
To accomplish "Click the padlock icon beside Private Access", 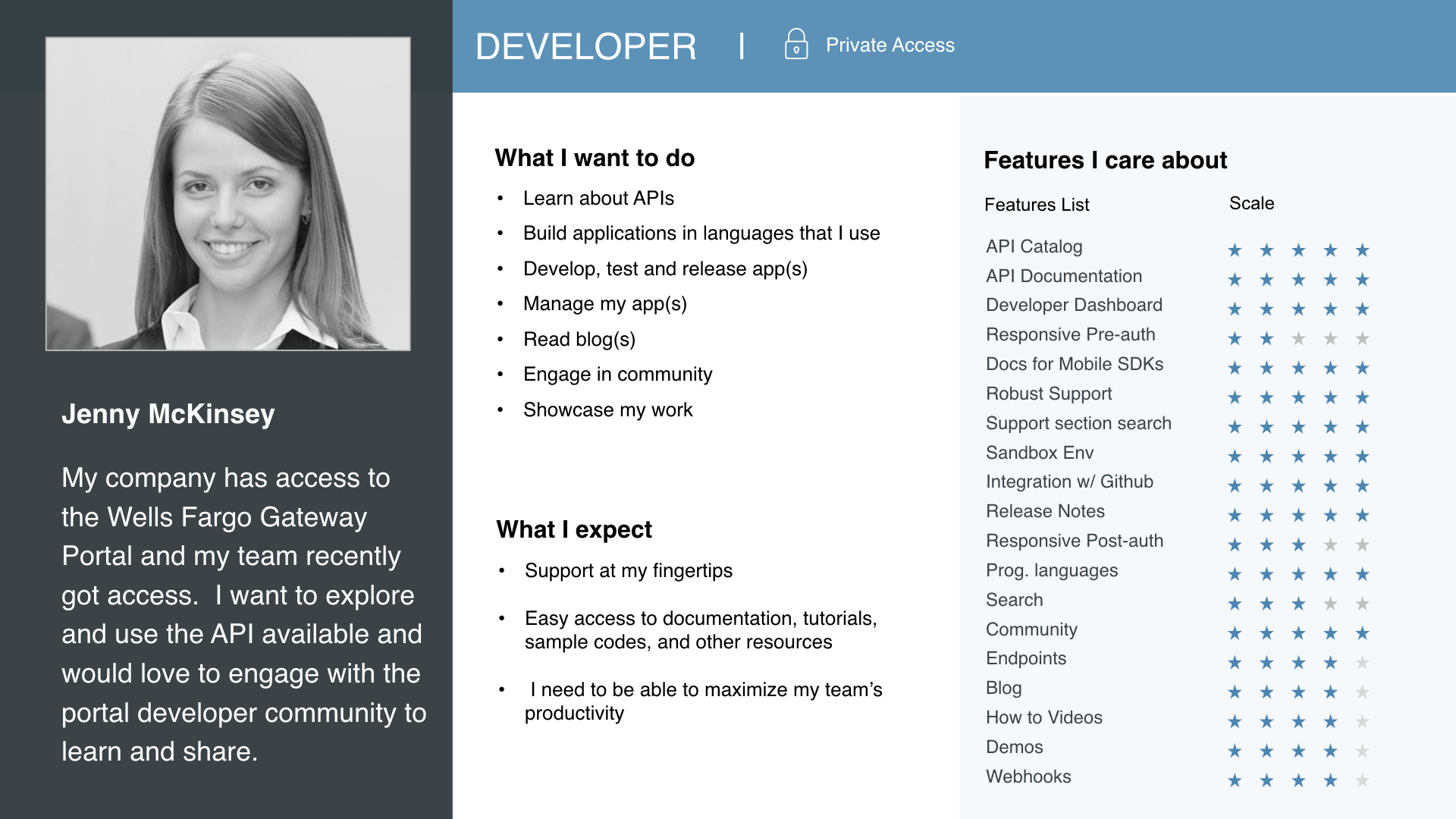I will pyautogui.click(x=795, y=45).
